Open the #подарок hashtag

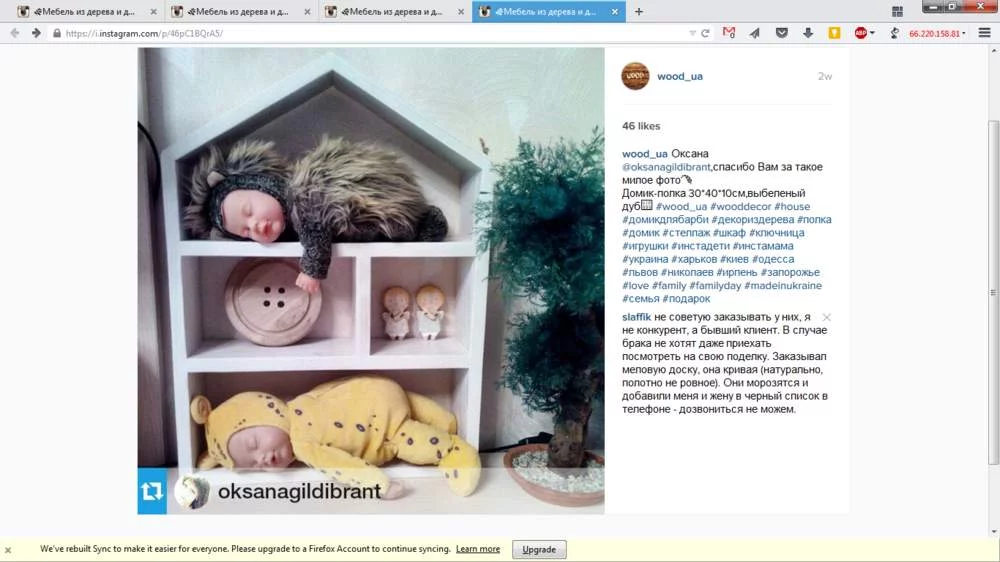pos(686,299)
